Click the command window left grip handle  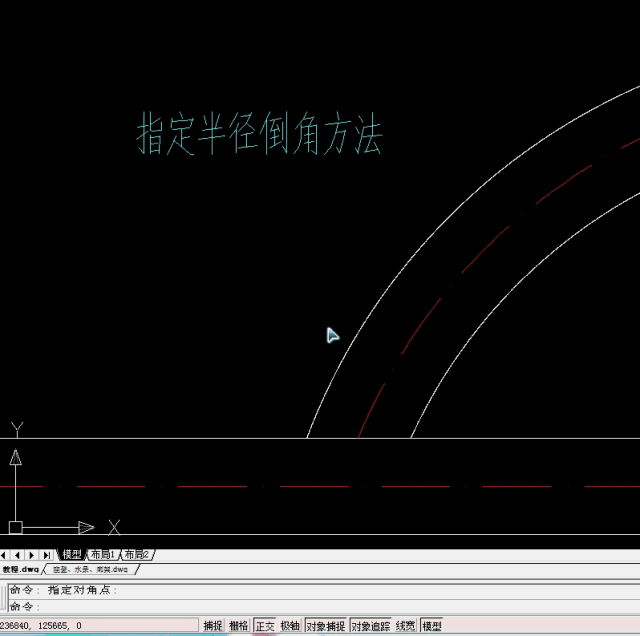3,597
